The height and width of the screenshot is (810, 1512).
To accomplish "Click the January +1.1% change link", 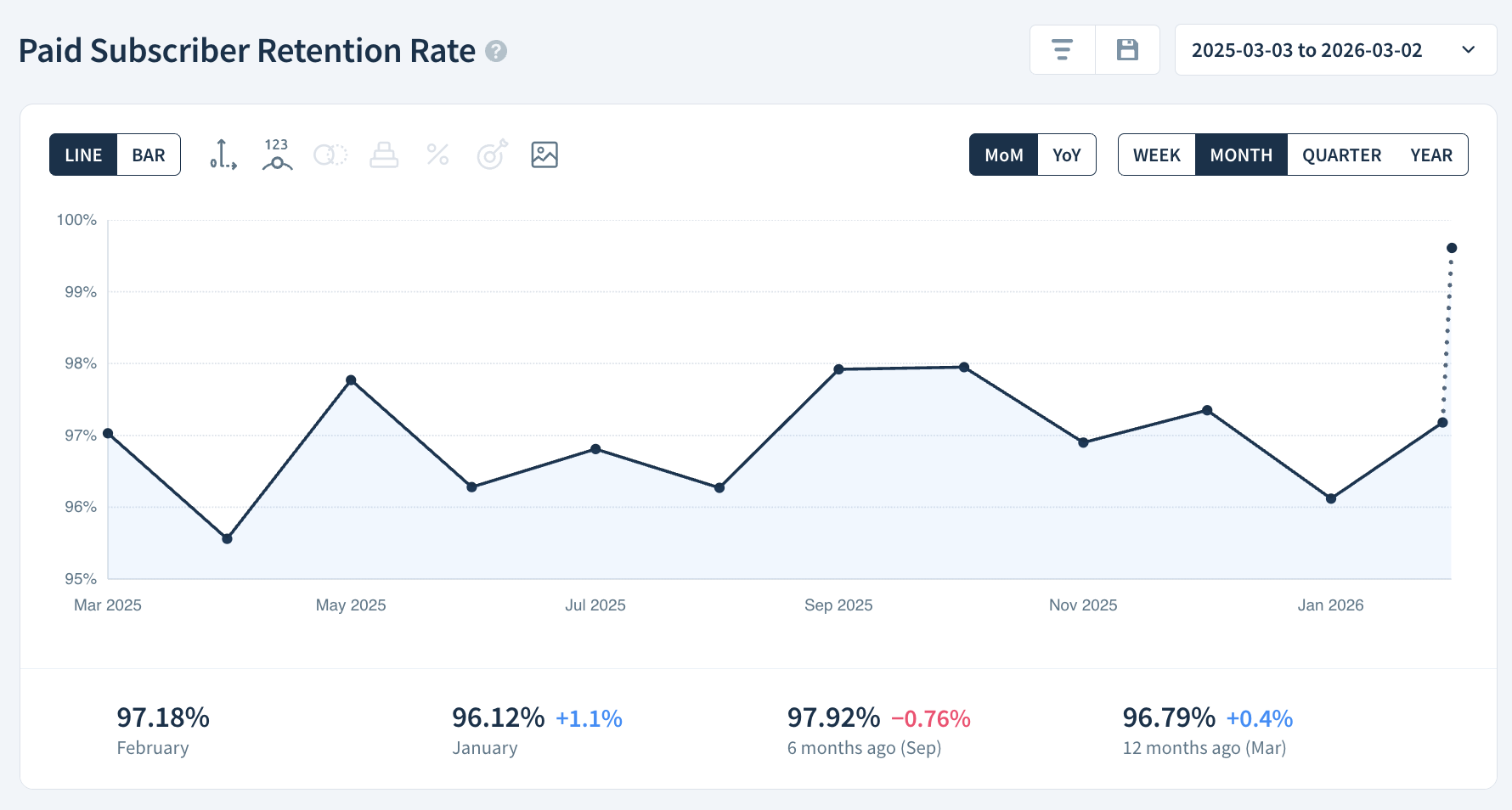I will pyautogui.click(x=589, y=718).
